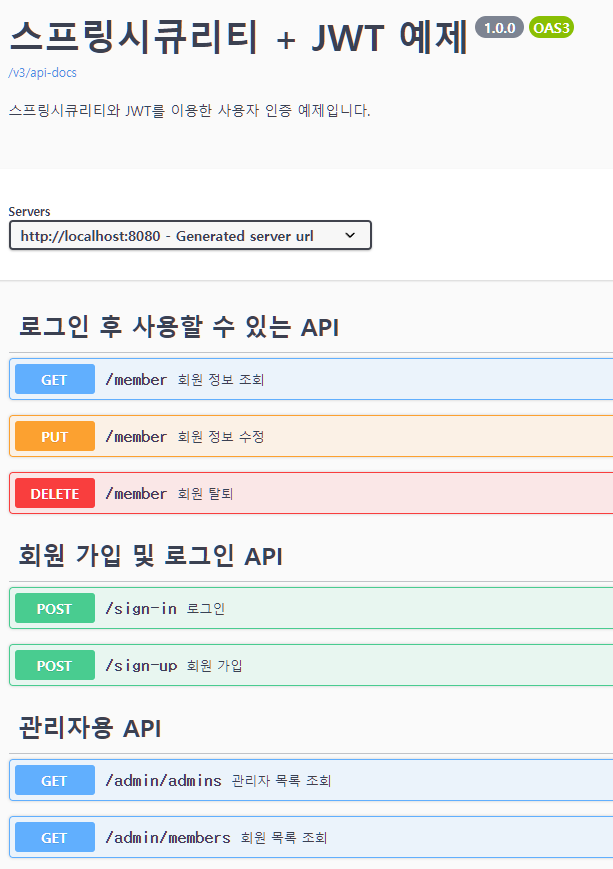Click the Servers label
Viewport: 613px width, 869px height.
(29, 212)
